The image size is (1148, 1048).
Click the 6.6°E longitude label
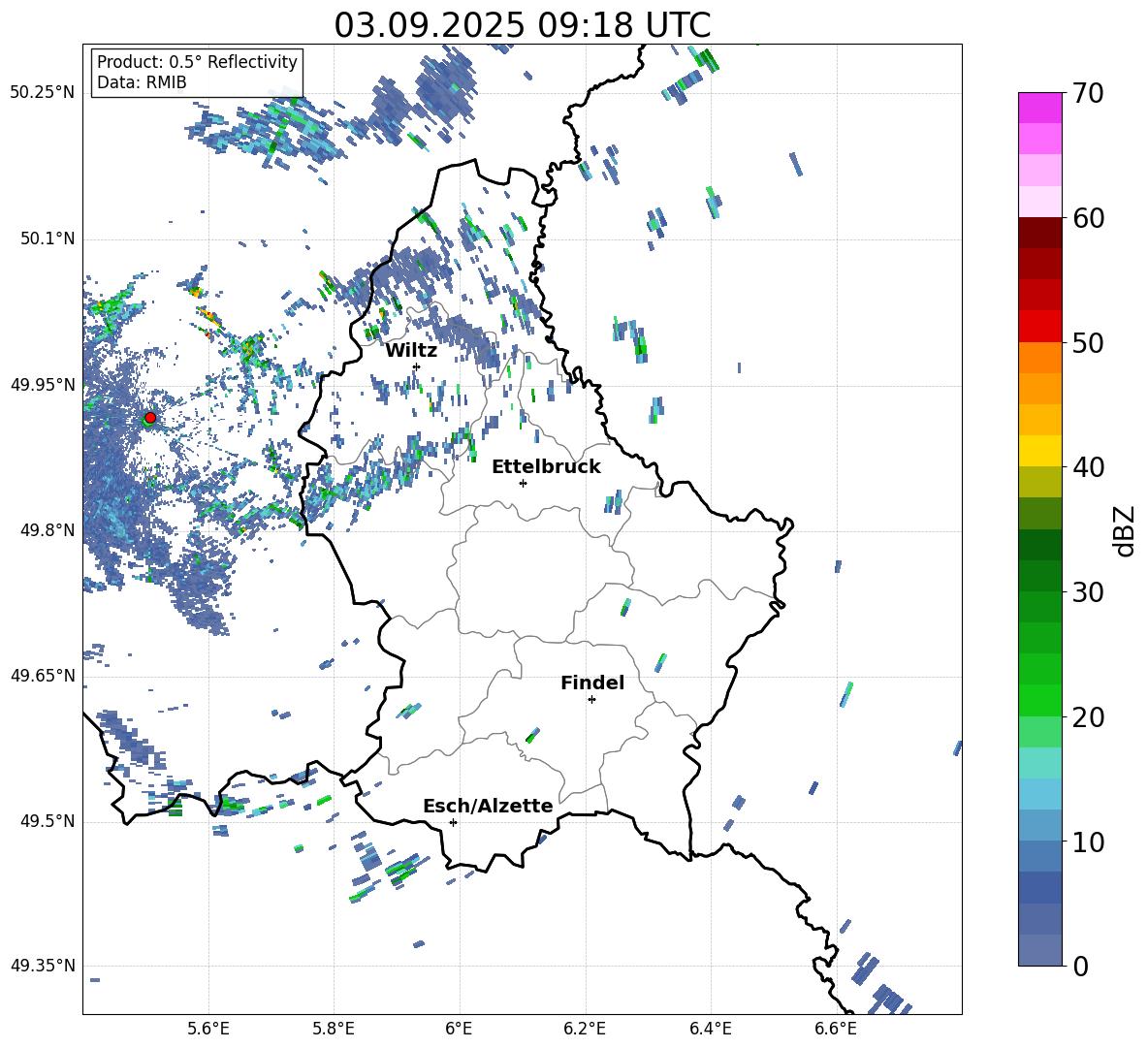coord(836,1029)
